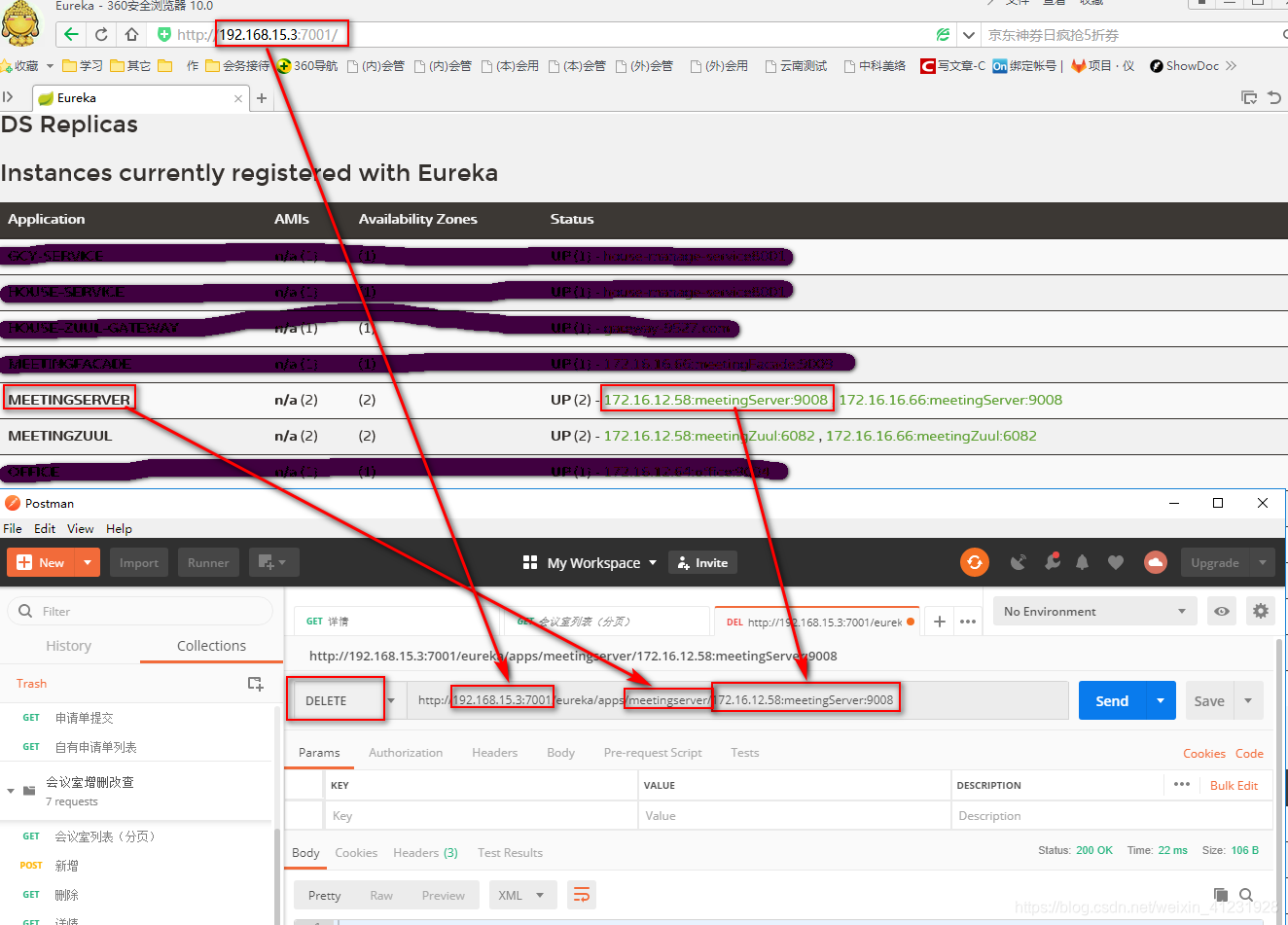Switch to the Collections sidebar tab
Viewport: 1288px width, 925px height.
211,646
